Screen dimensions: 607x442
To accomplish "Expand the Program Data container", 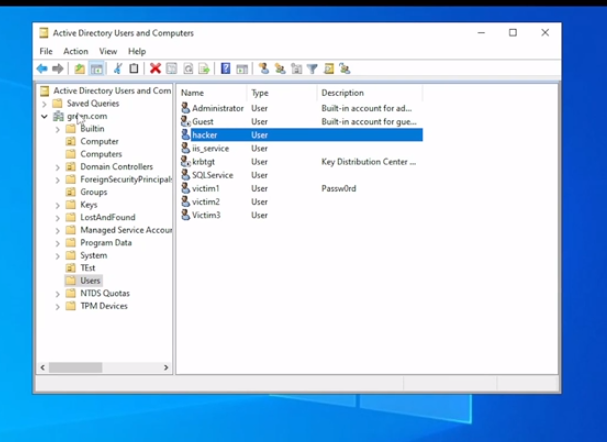I will [58, 243].
